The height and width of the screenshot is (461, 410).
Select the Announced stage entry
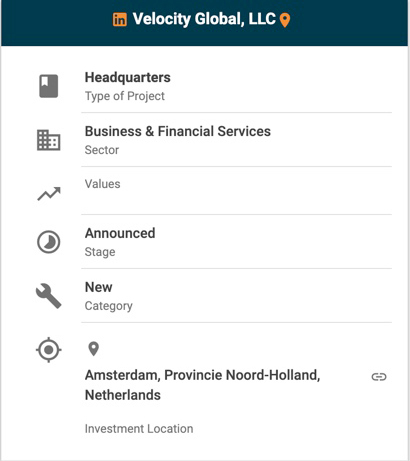[x=120, y=233]
